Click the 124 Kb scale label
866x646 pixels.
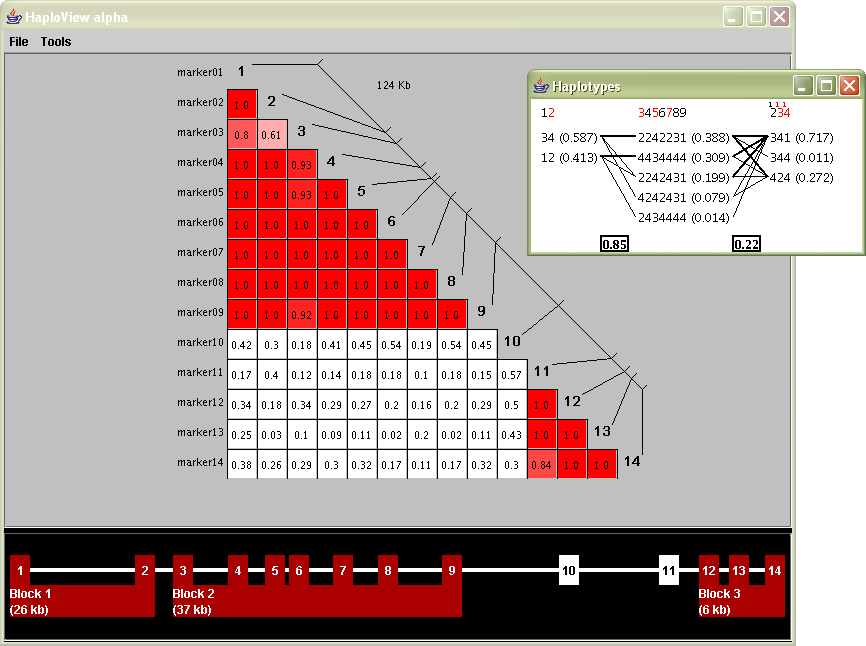click(394, 85)
